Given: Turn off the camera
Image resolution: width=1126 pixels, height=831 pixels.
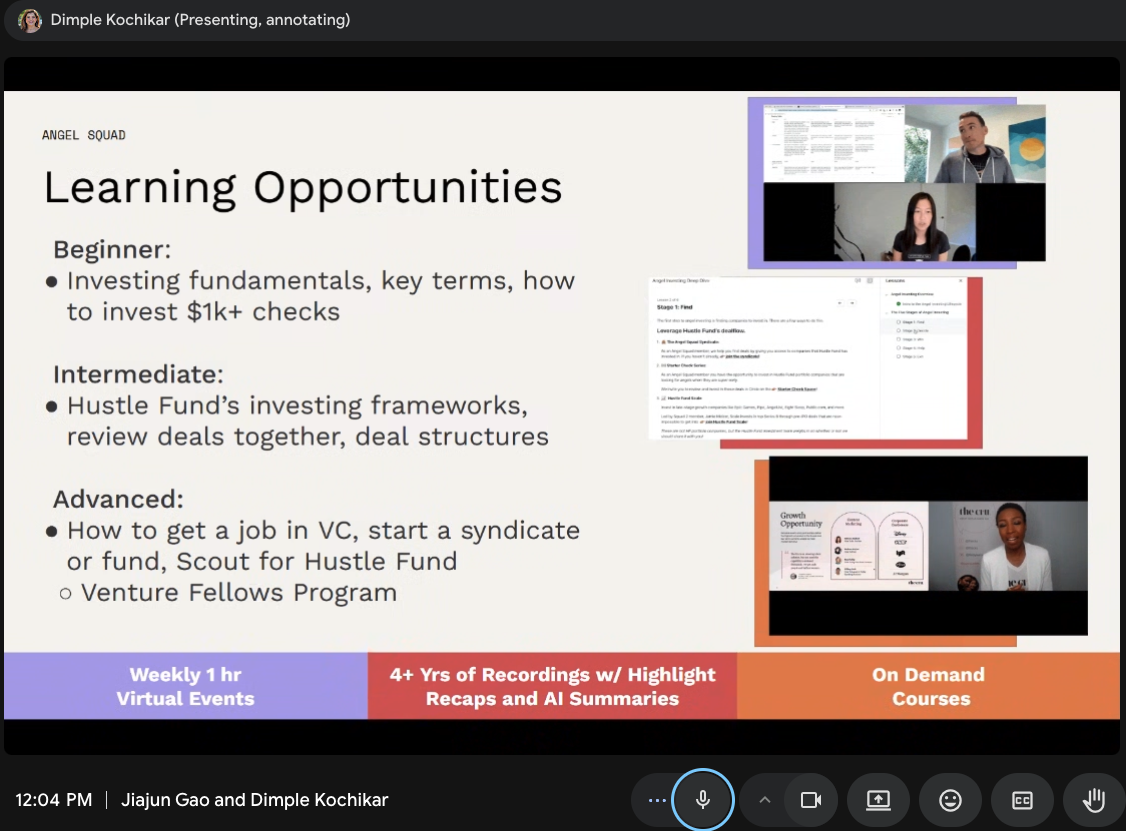Looking at the screenshot, I should click(x=810, y=800).
